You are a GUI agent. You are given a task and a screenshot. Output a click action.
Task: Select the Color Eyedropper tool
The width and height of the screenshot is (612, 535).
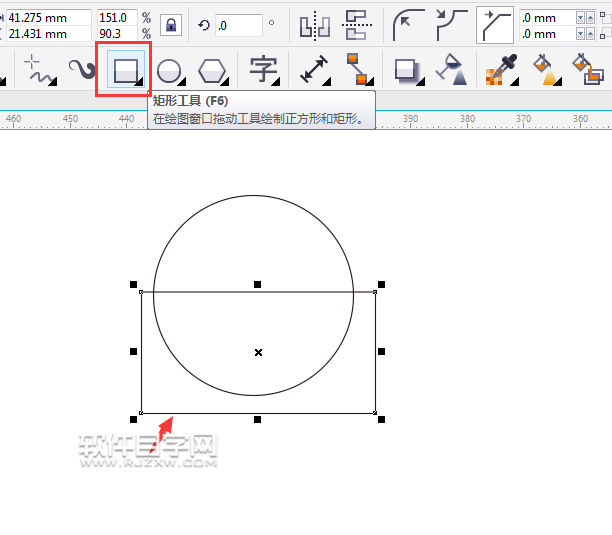(x=499, y=70)
